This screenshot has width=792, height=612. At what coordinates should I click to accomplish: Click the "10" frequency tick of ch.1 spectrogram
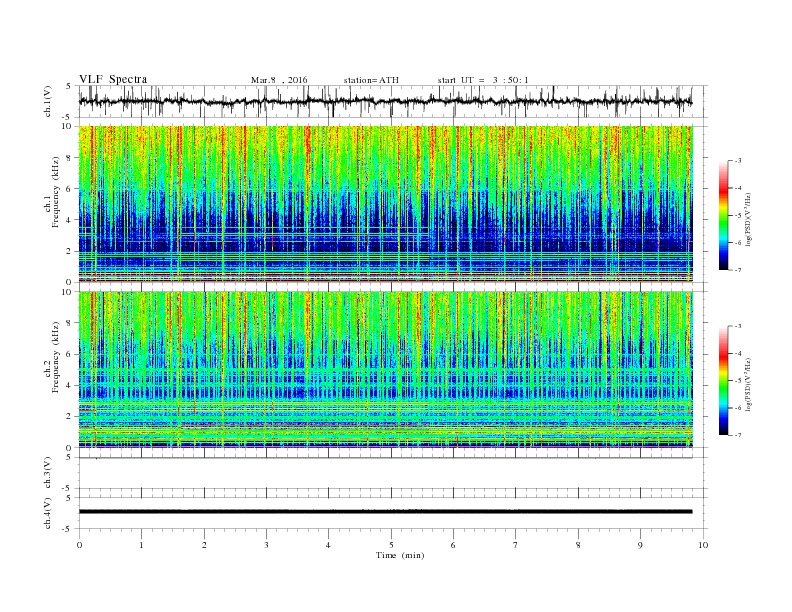point(68,126)
